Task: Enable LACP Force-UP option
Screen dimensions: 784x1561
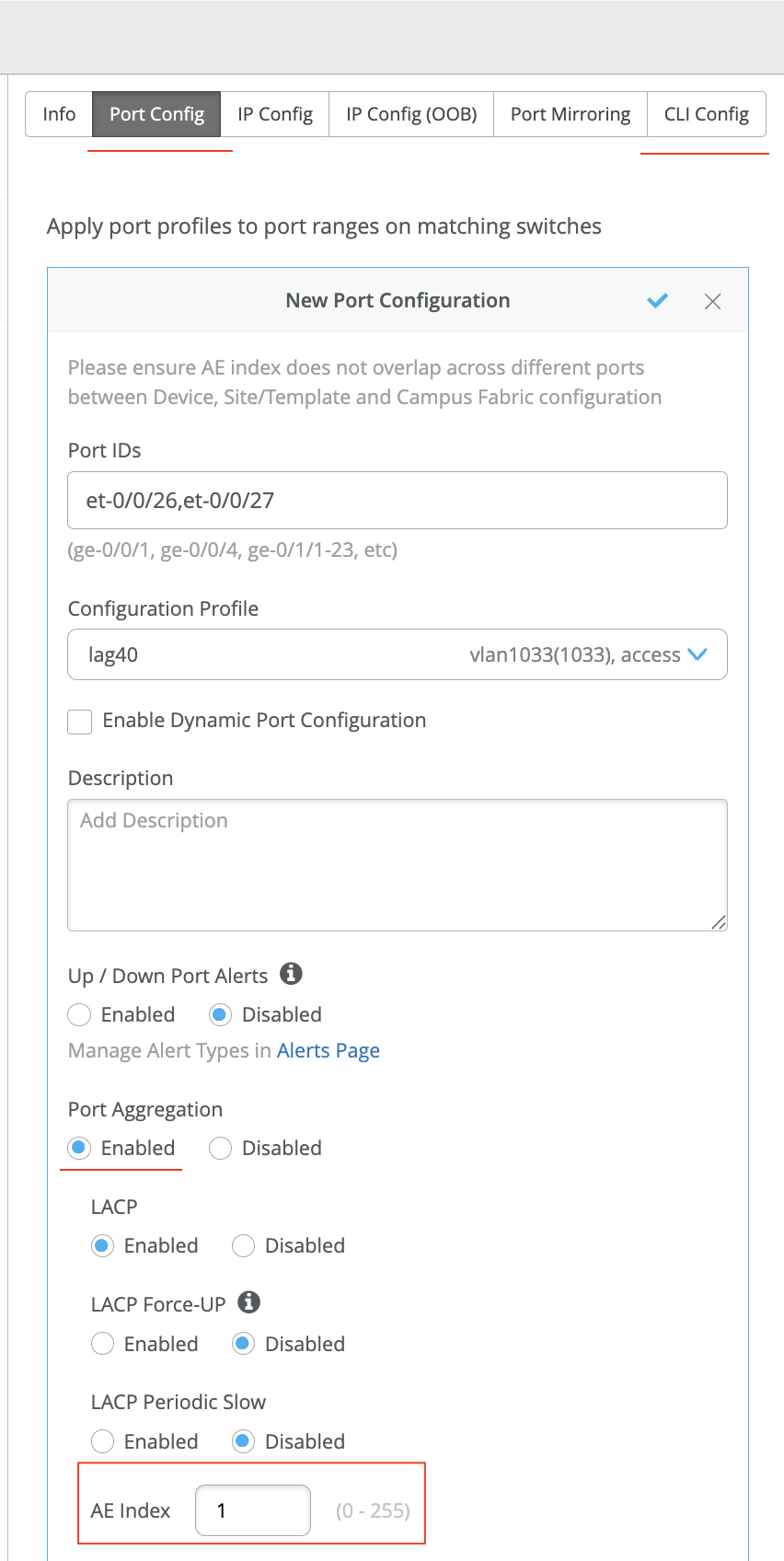Action: 103,1345
